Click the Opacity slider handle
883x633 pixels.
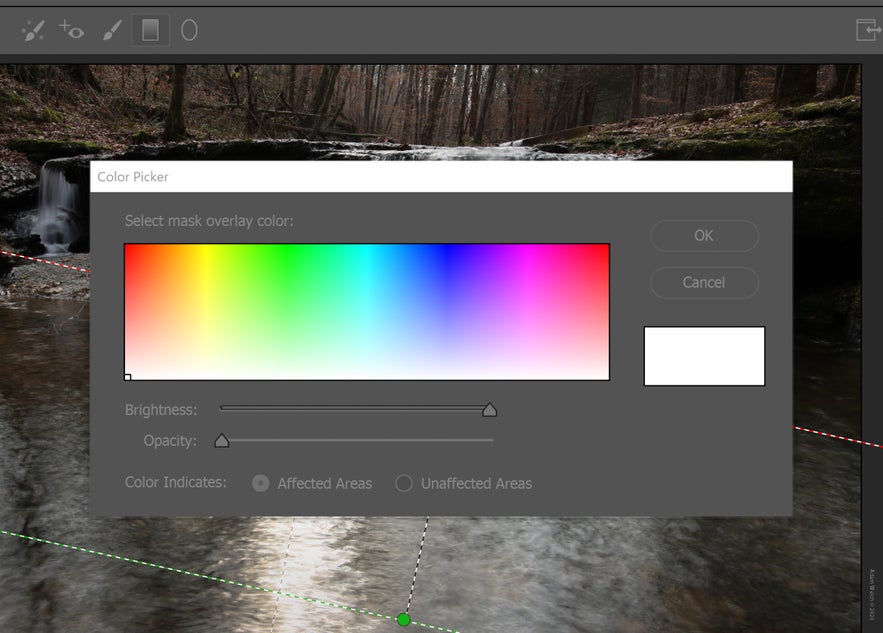[x=222, y=440]
